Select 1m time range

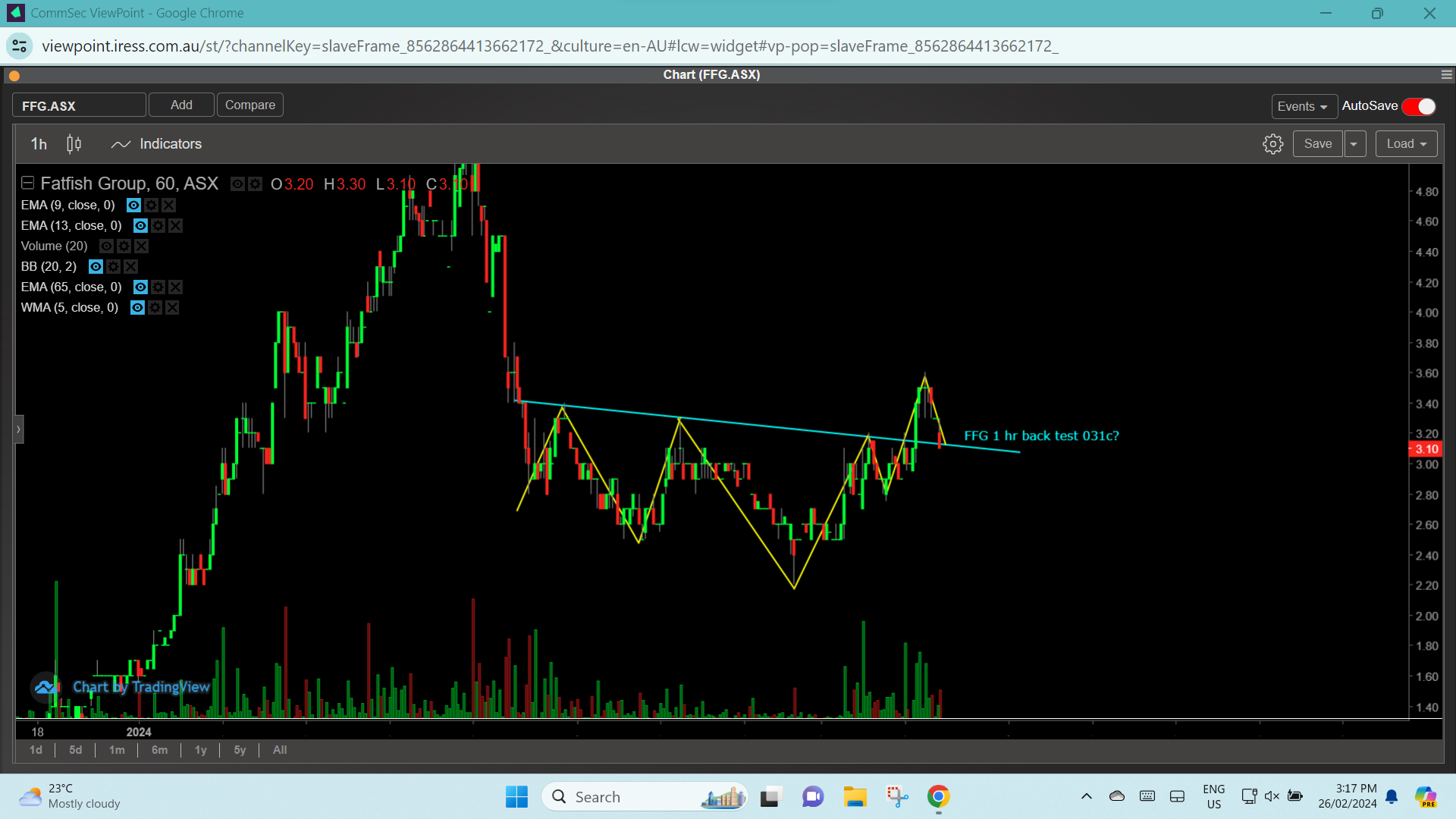(x=117, y=750)
